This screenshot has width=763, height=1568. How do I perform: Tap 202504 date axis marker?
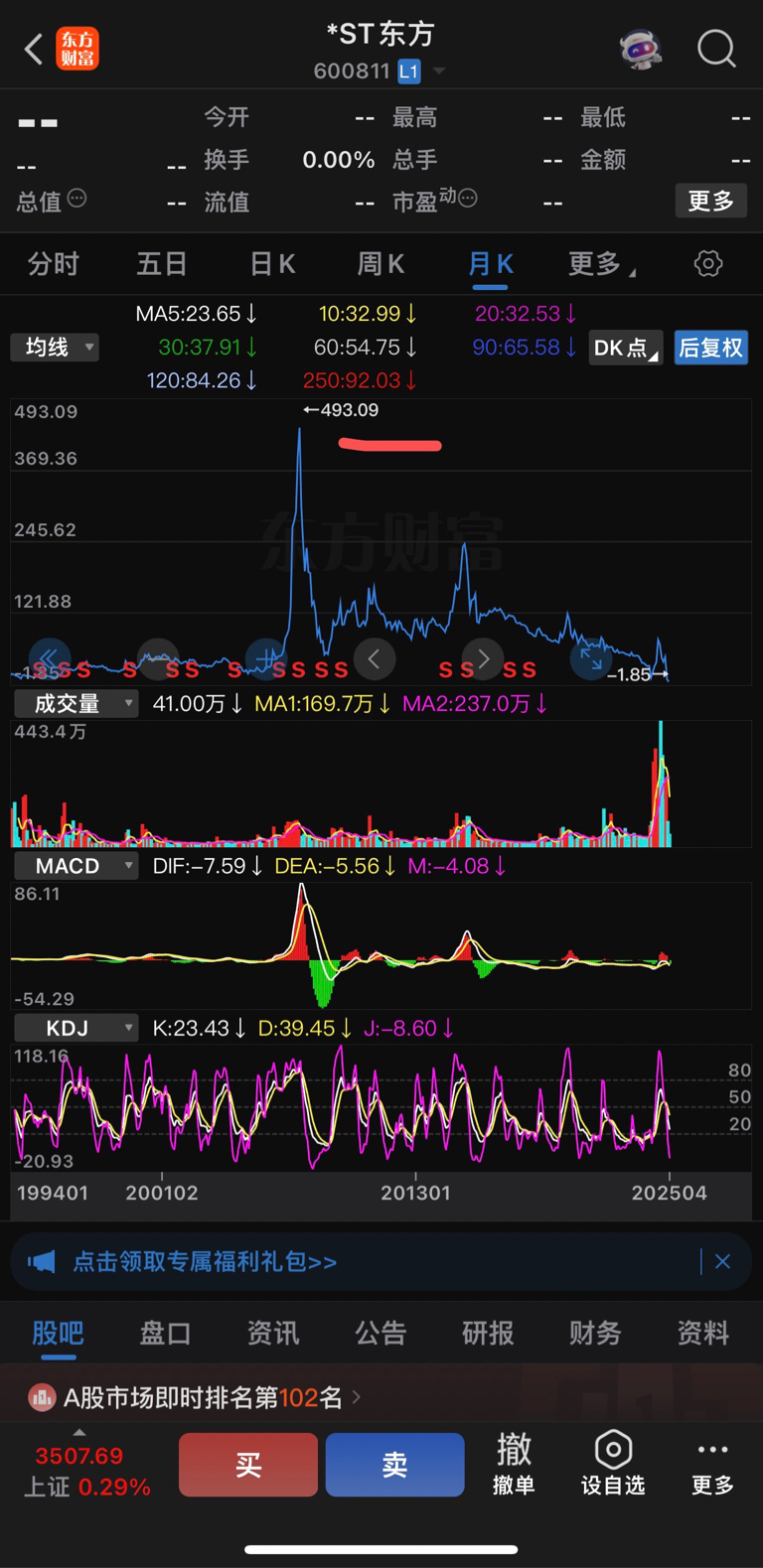pyautogui.click(x=670, y=1193)
